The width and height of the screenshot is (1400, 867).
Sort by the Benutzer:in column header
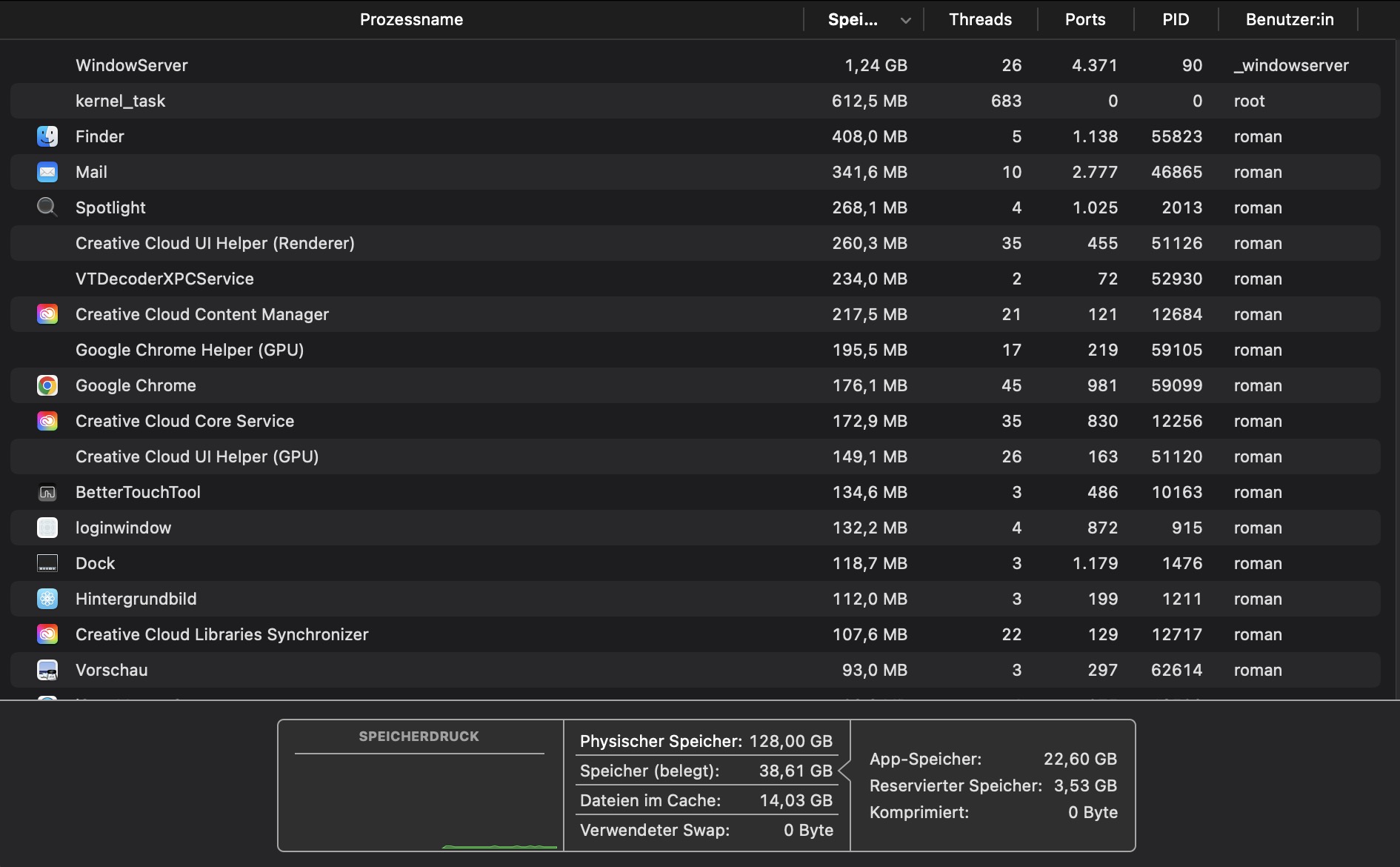click(x=1290, y=19)
